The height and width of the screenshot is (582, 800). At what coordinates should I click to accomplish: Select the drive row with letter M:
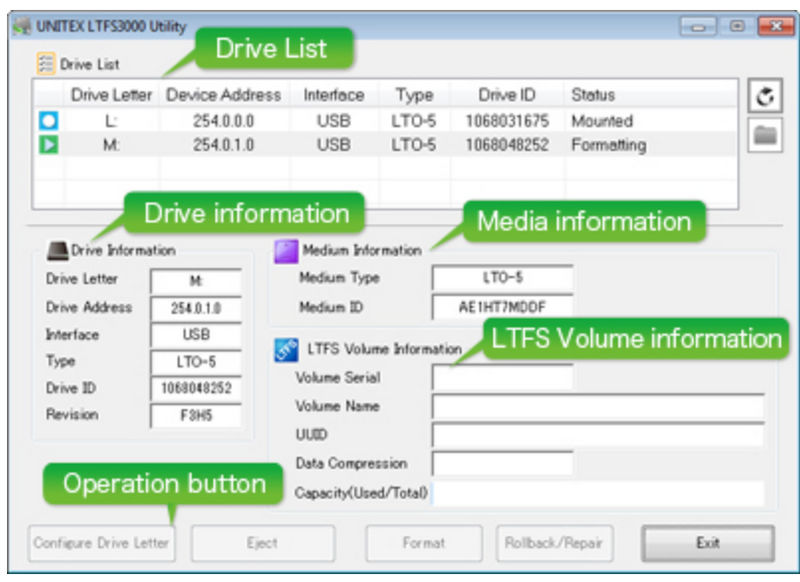300,143
